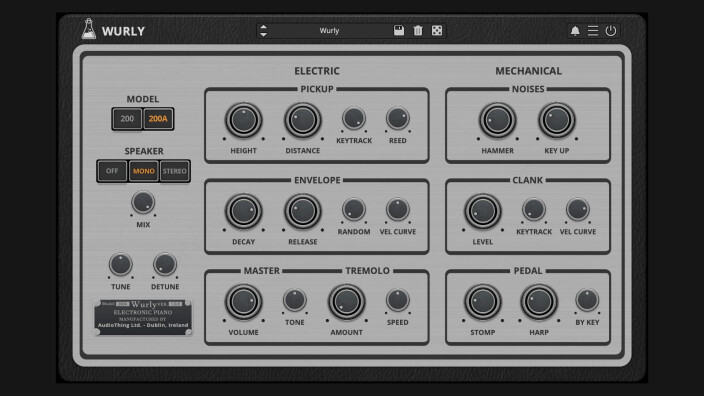Click the pickup HEIGHT knob
This screenshot has width=704, height=396.
point(243,120)
